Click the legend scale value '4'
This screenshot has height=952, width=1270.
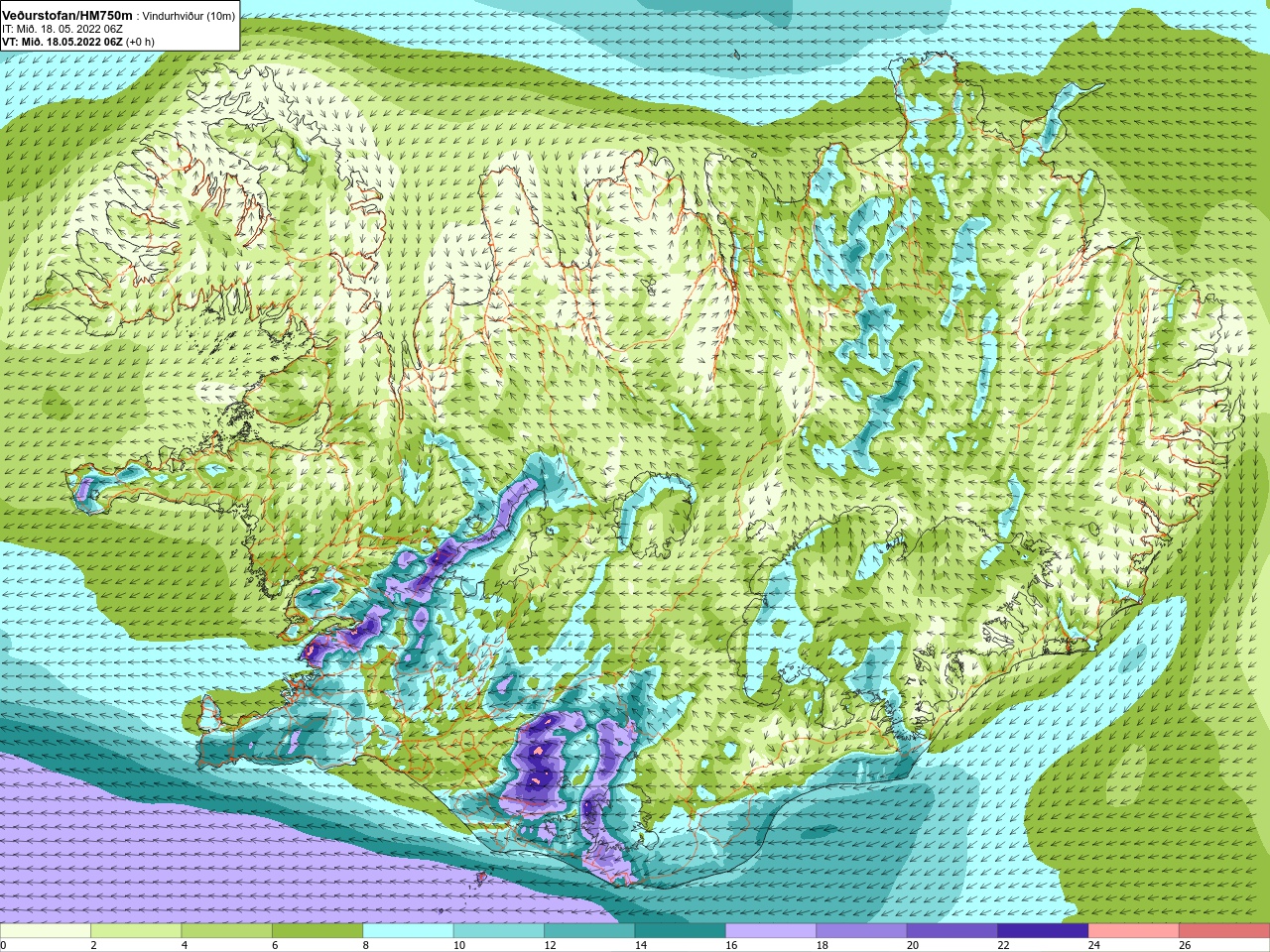pos(185,946)
